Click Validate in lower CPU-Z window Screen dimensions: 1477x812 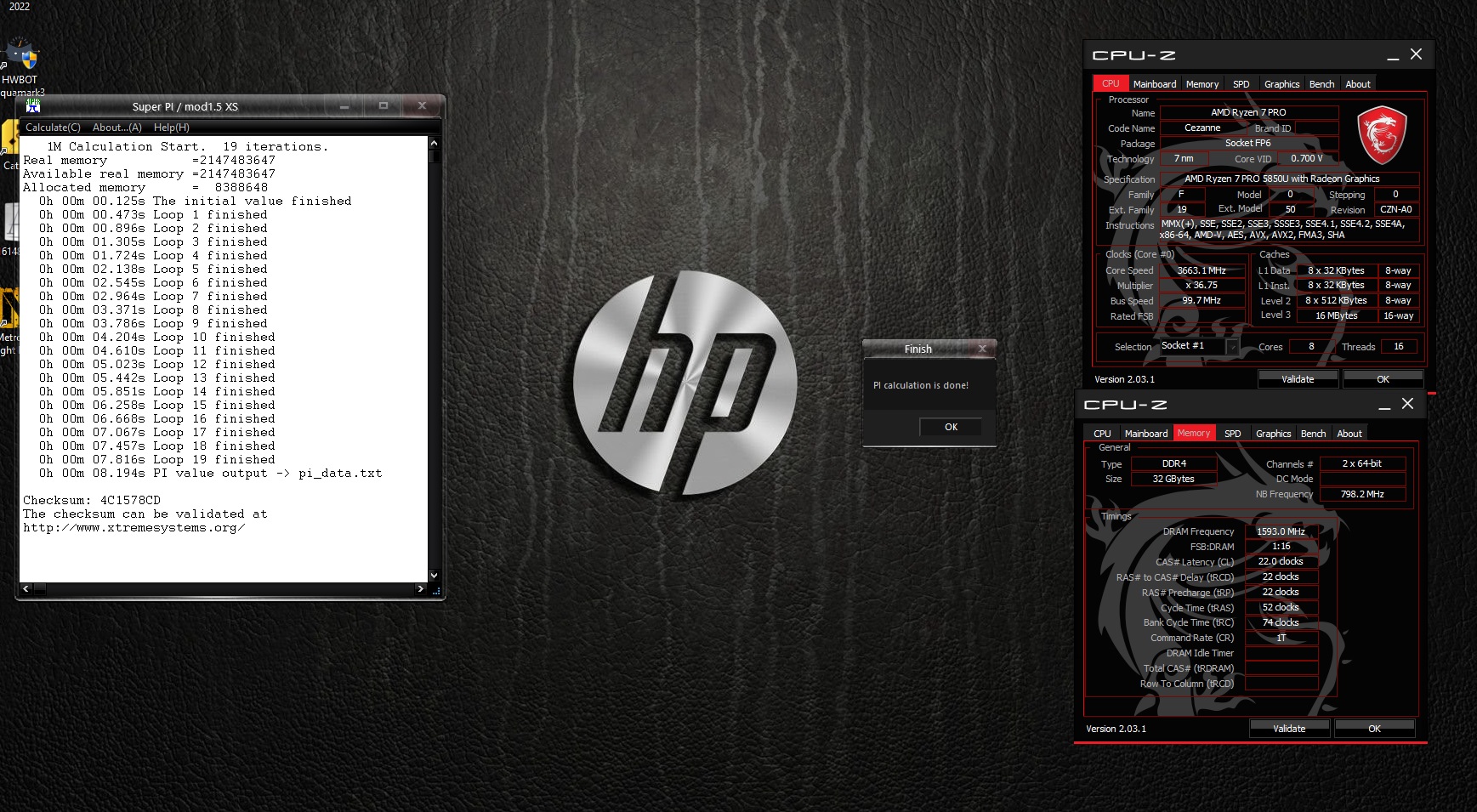(x=1289, y=729)
